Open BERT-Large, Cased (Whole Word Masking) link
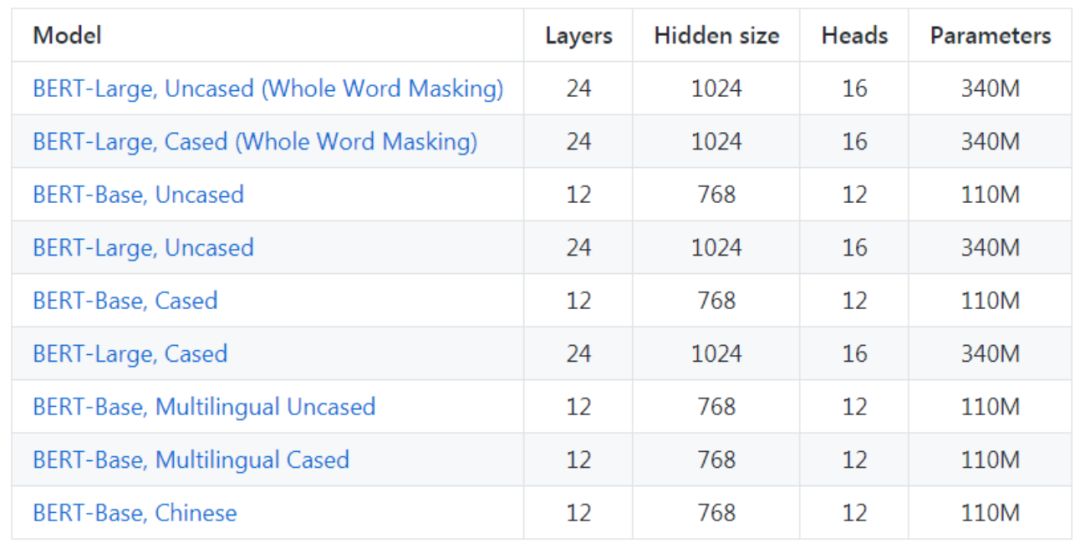Image resolution: width=1080 pixels, height=548 pixels. tap(255, 142)
